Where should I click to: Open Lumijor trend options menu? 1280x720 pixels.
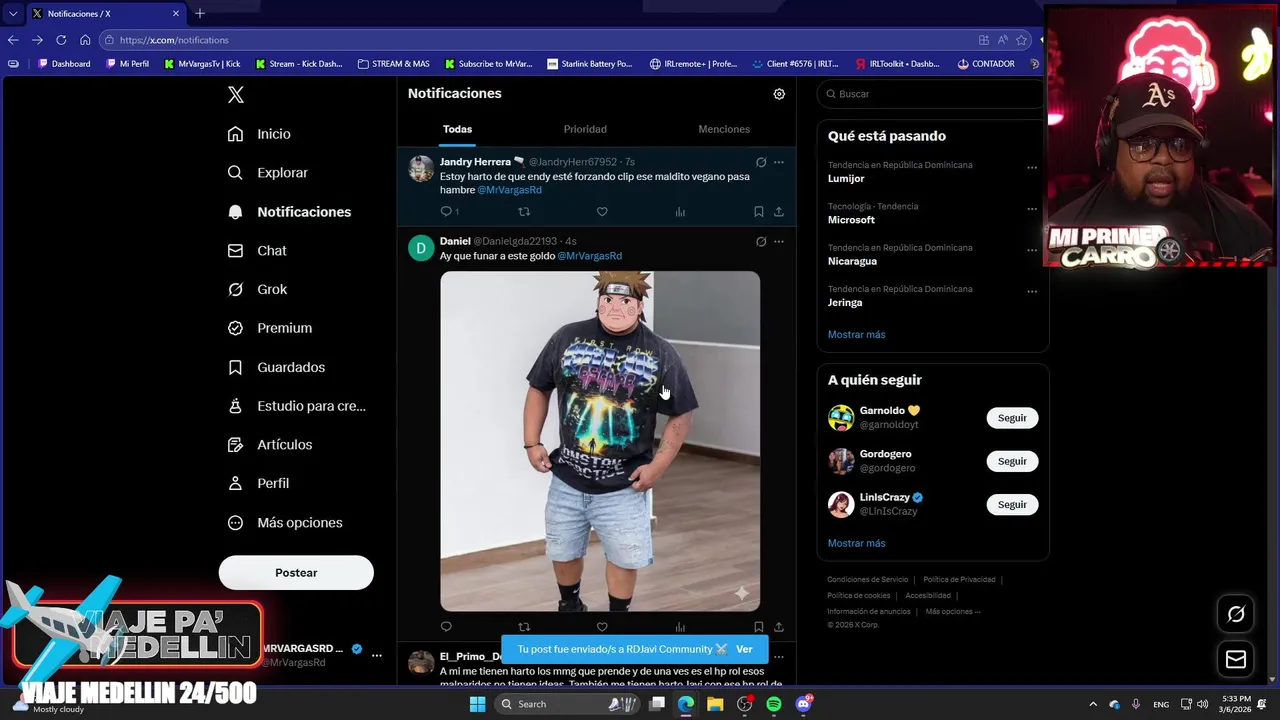1032,167
